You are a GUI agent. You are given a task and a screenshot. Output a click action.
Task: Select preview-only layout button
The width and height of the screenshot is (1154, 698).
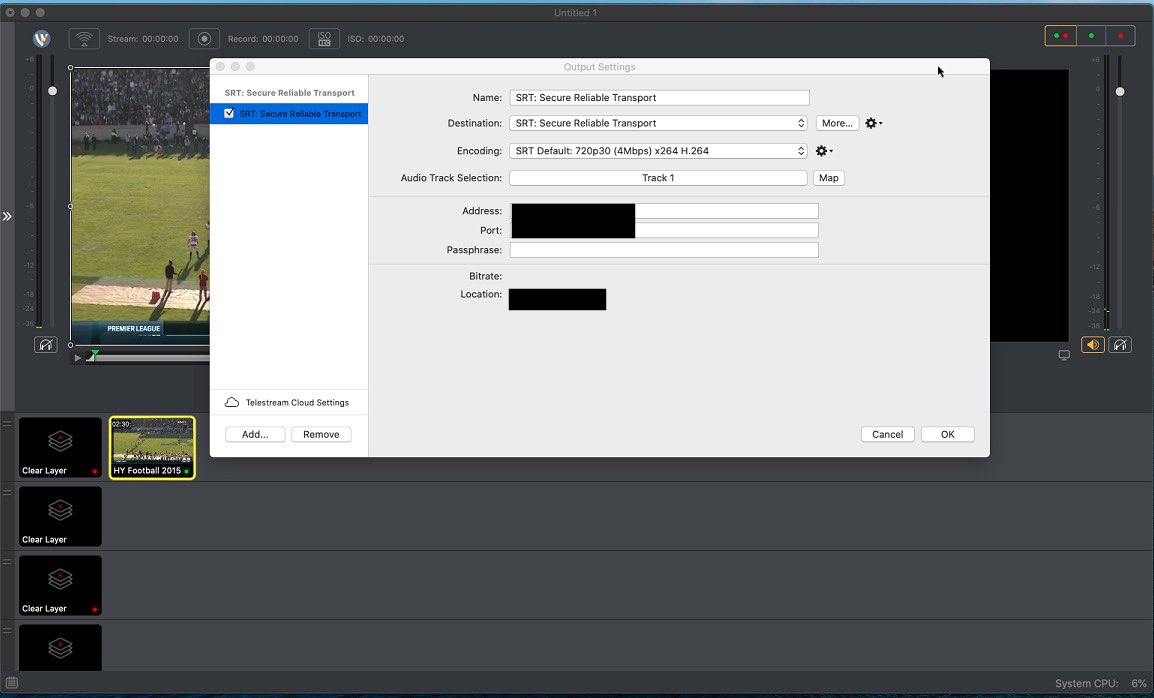[x=1091, y=35]
